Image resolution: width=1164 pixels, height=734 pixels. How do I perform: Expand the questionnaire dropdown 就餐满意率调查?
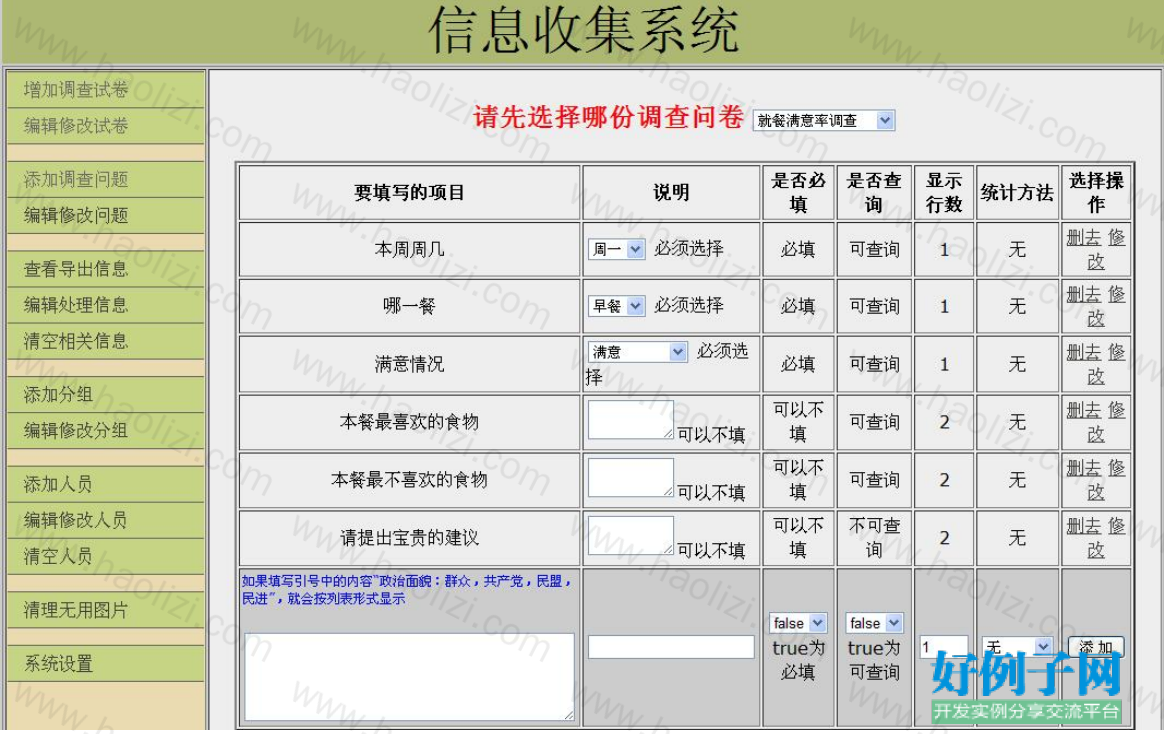(823, 120)
